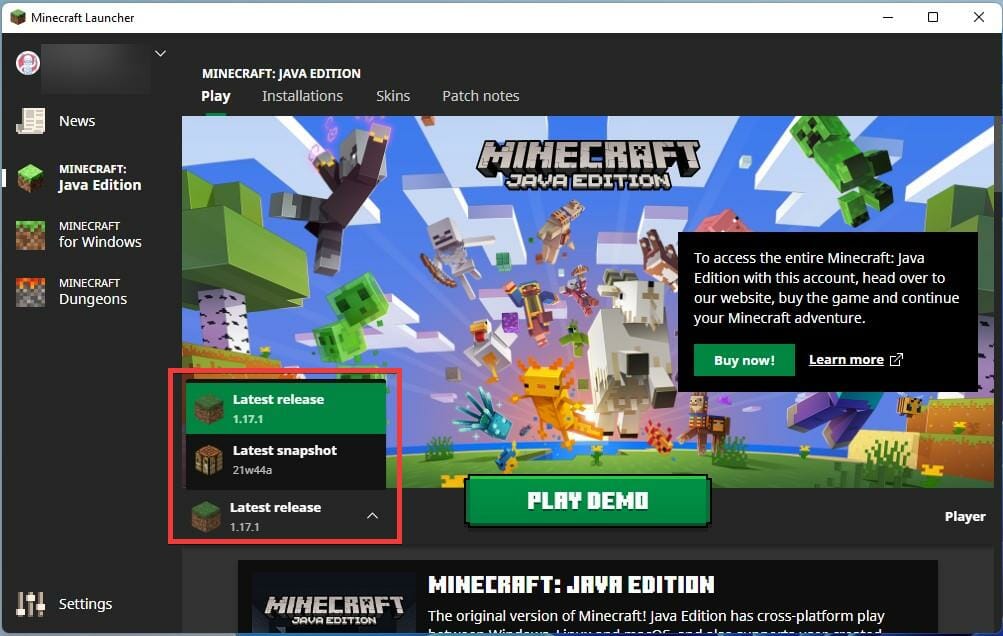Start the game with PLAY DEMO

pos(588,501)
